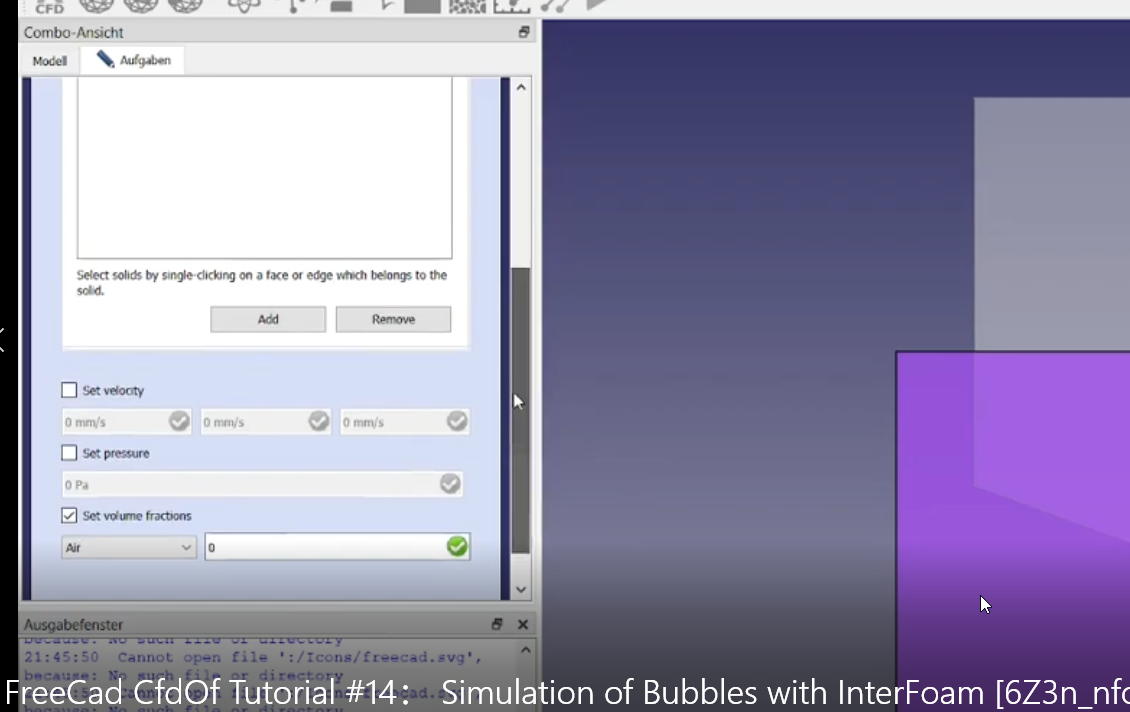Click gray checkmark in first velocity field
The image size is (1130, 712).
click(179, 421)
